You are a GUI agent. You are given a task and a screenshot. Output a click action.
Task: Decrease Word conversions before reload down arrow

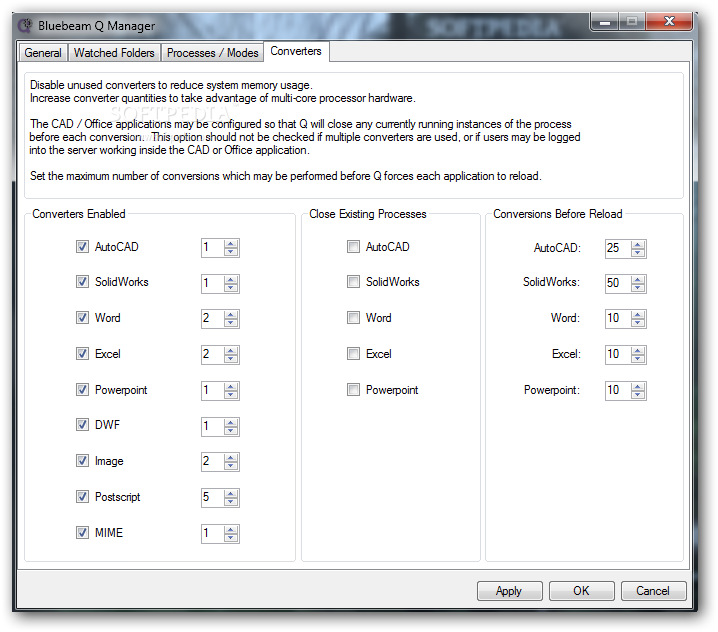click(637, 322)
